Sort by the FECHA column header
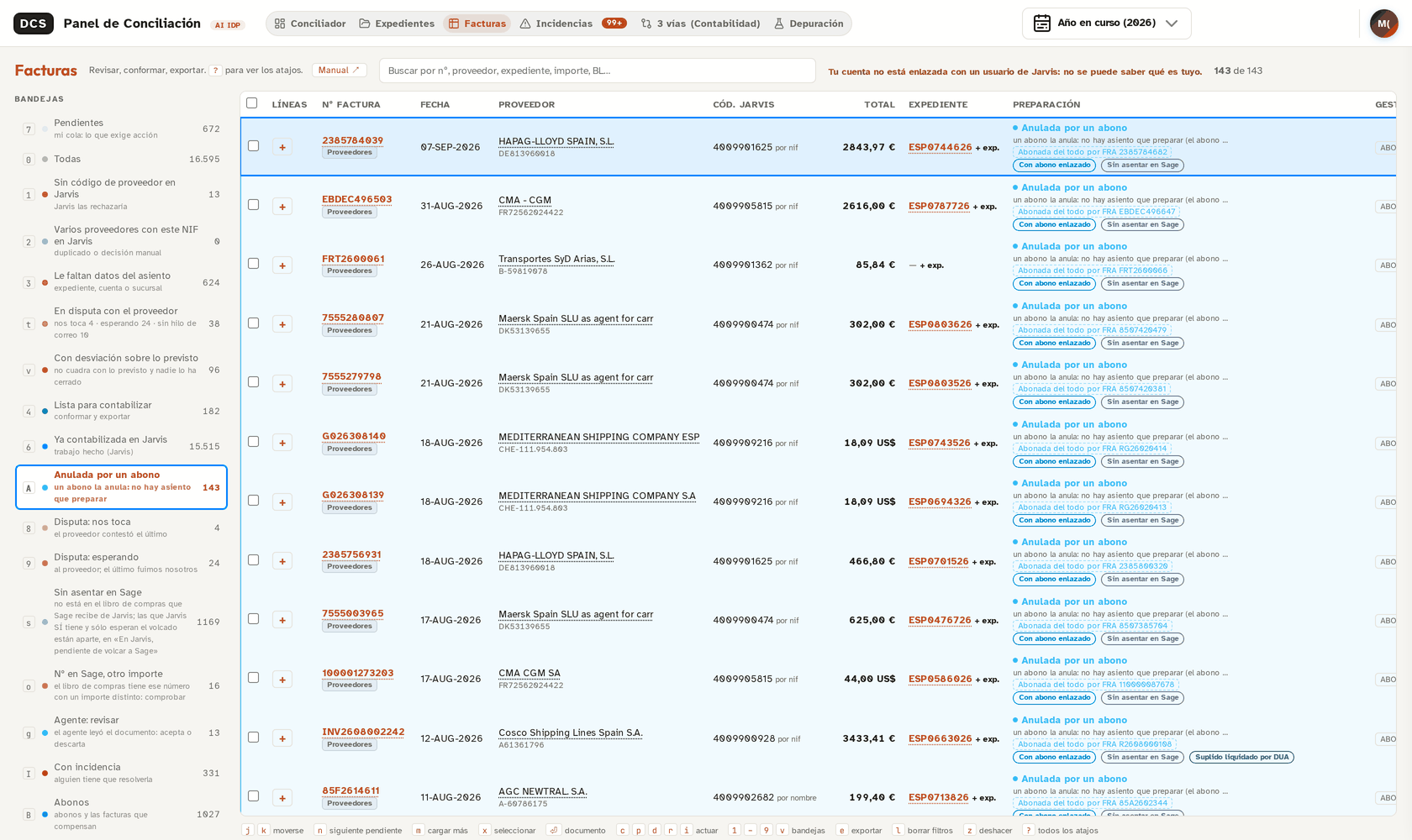 (435, 104)
